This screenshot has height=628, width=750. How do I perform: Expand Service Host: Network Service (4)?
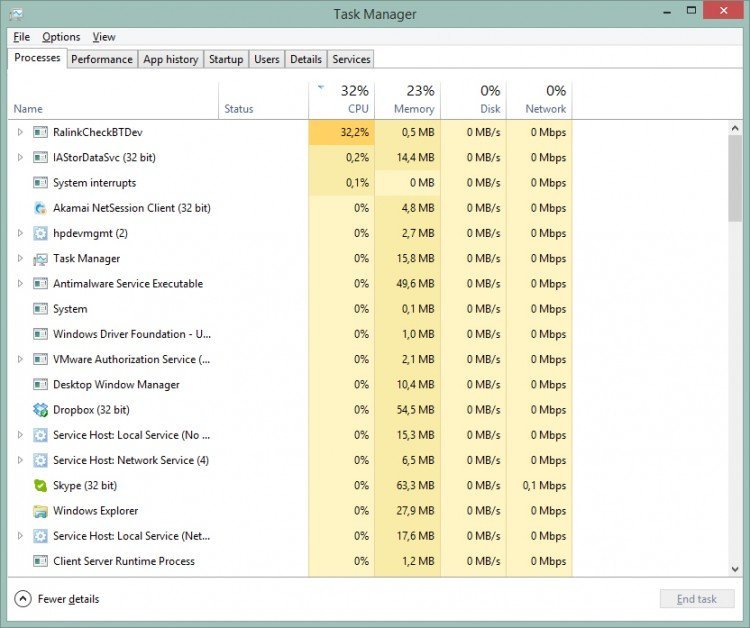(20, 460)
